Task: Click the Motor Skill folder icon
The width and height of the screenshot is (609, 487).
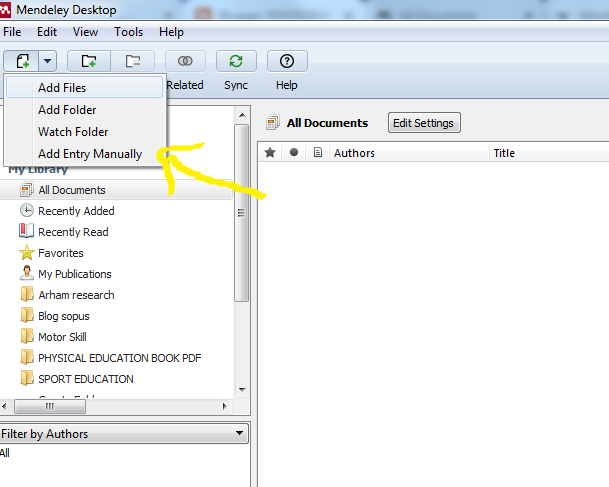Action: 27,336
